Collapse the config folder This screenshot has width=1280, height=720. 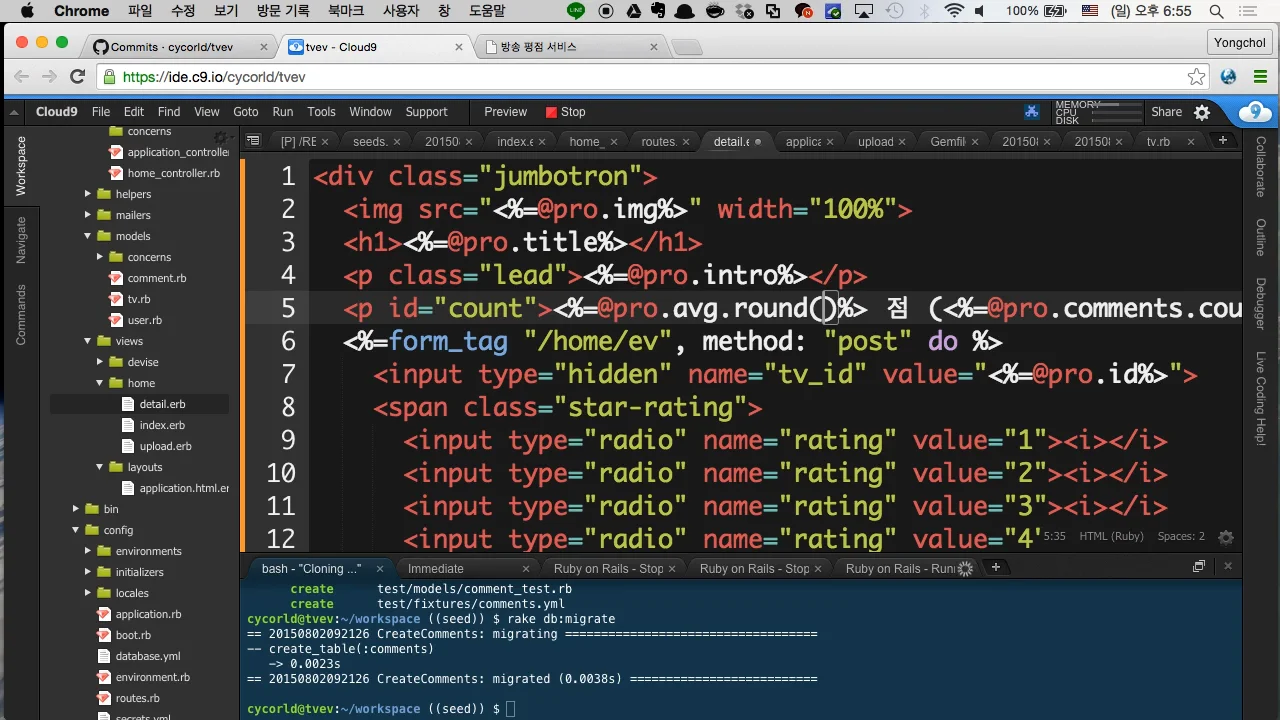tap(77, 530)
